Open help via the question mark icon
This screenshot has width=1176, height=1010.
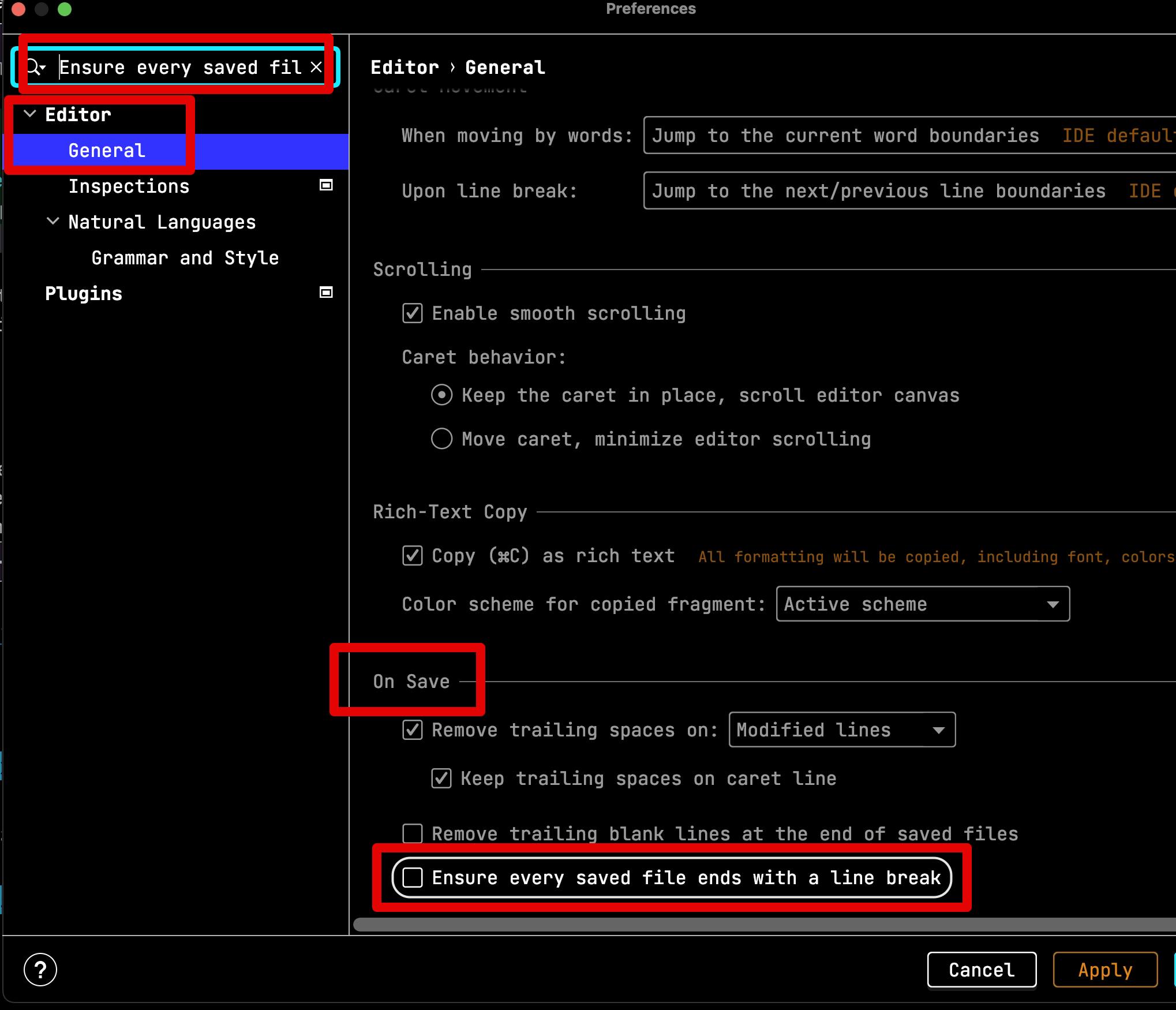coord(40,970)
